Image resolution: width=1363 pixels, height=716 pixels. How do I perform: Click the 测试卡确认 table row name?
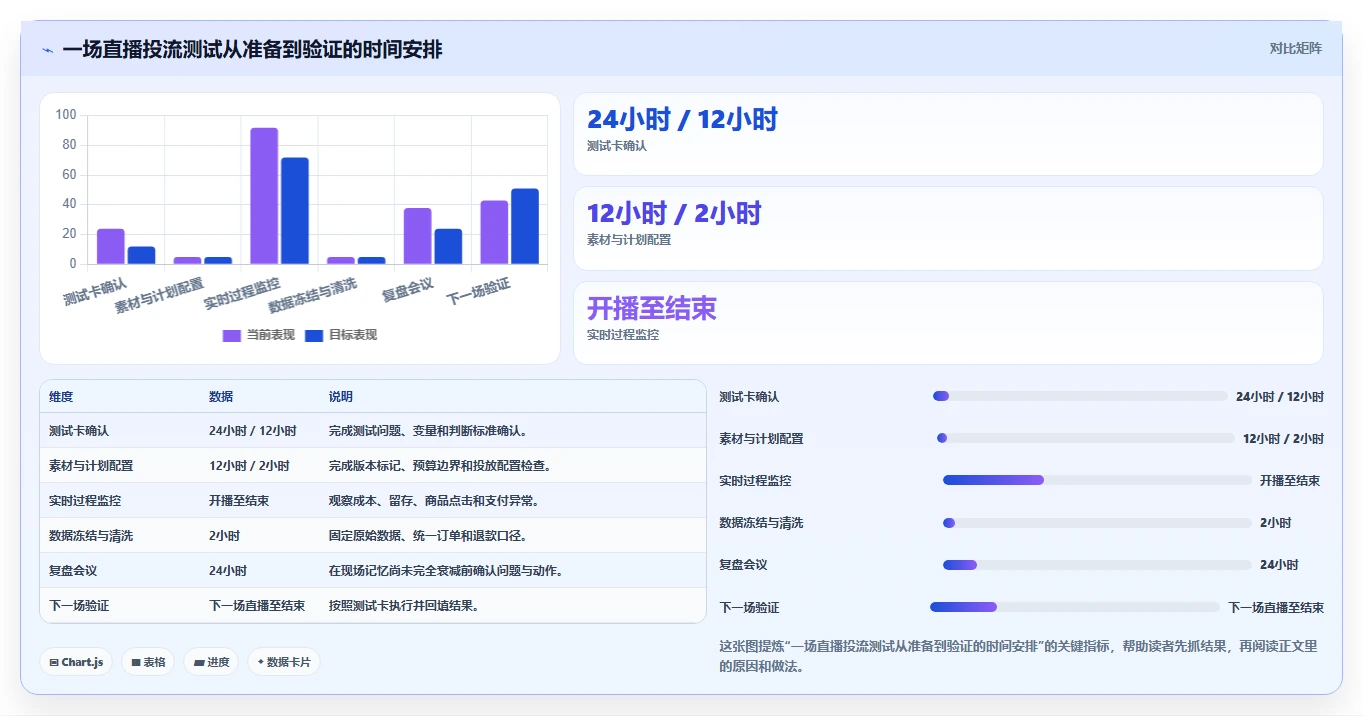tap(79, 431)
